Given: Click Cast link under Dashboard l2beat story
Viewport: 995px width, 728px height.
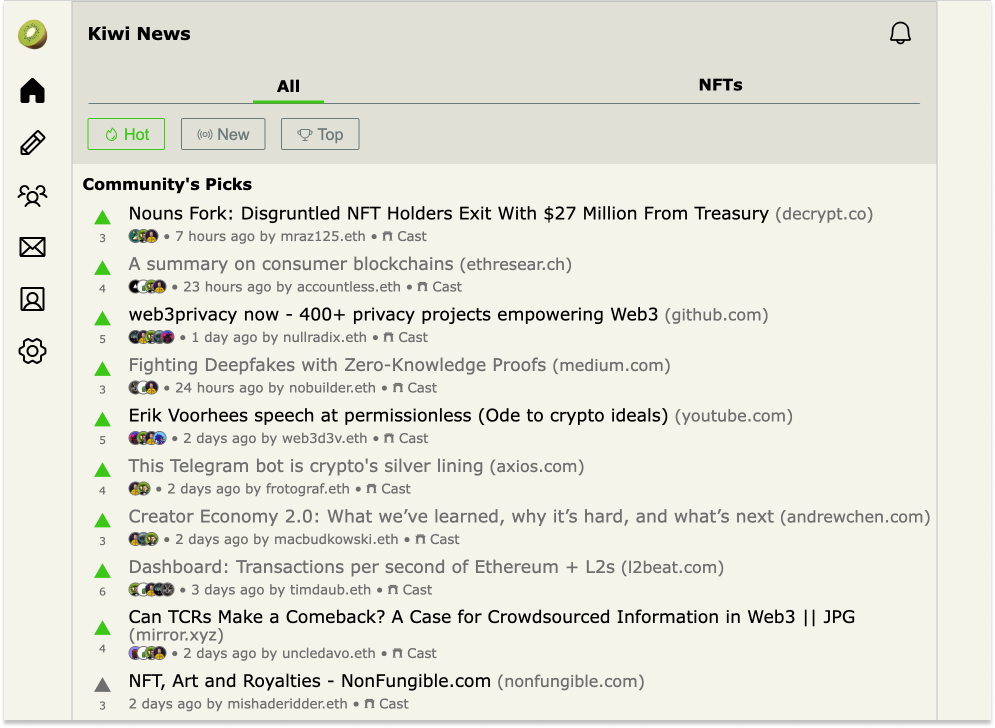Looking at the screenshot, I should 410,590.
